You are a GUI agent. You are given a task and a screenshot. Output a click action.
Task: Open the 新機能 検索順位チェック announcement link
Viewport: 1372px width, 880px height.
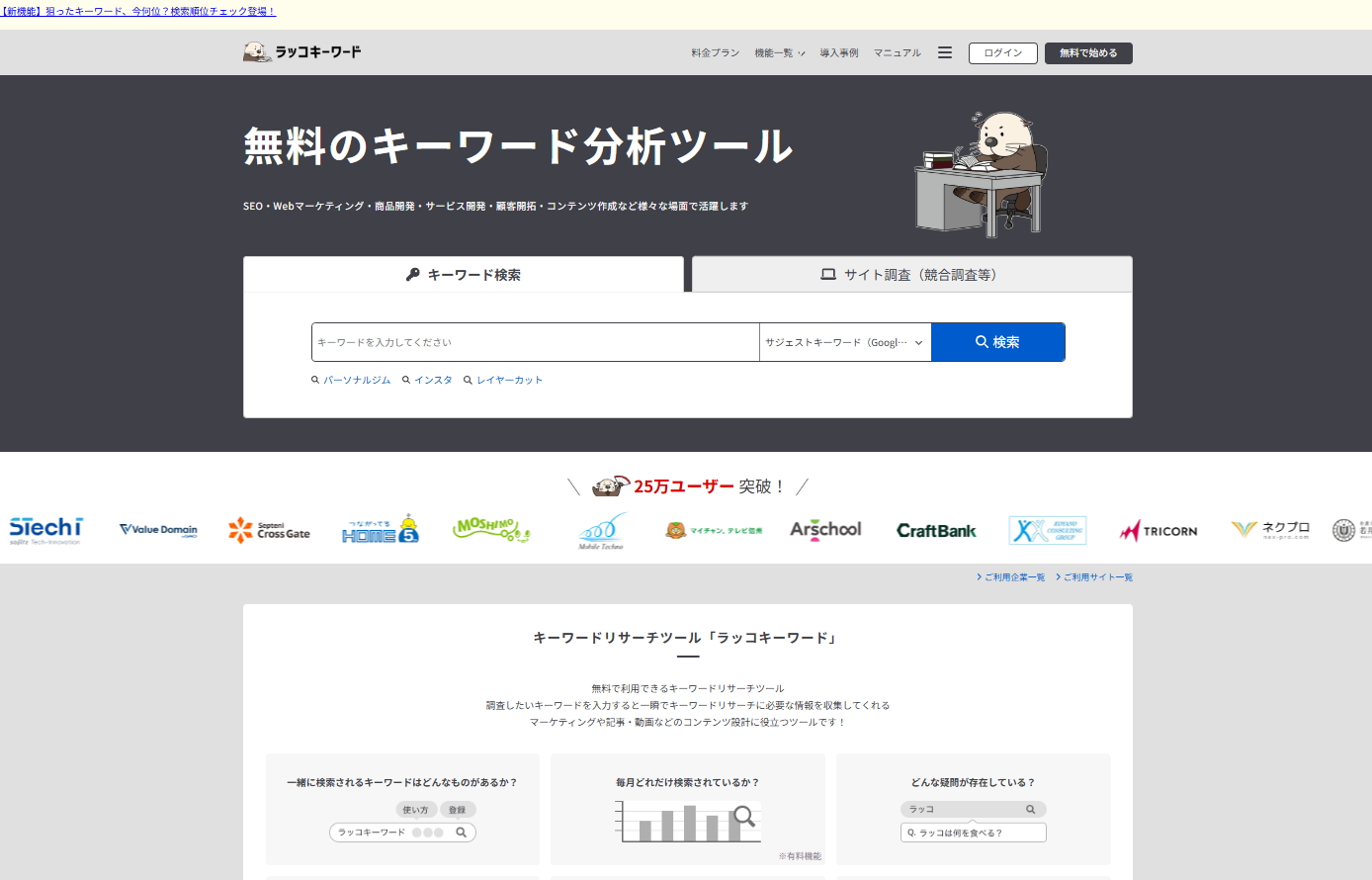[x=138, y=11]
